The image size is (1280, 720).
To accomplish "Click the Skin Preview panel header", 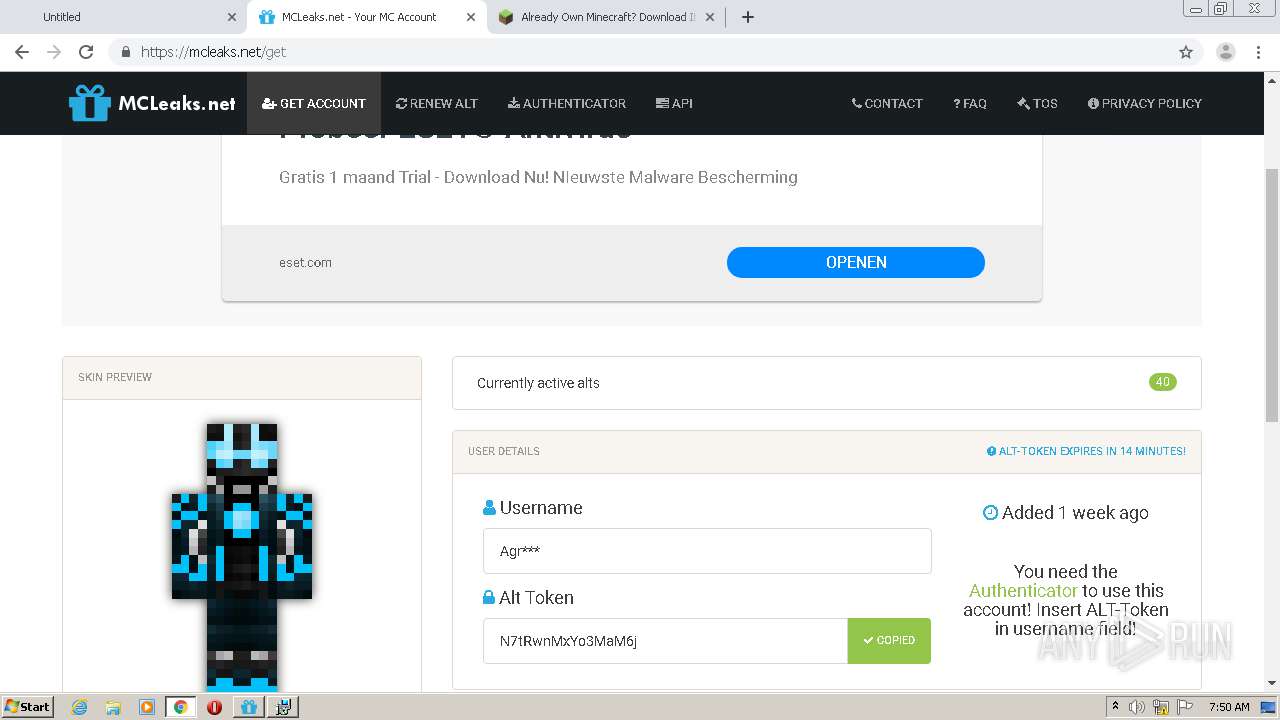I will click(242, 377).
